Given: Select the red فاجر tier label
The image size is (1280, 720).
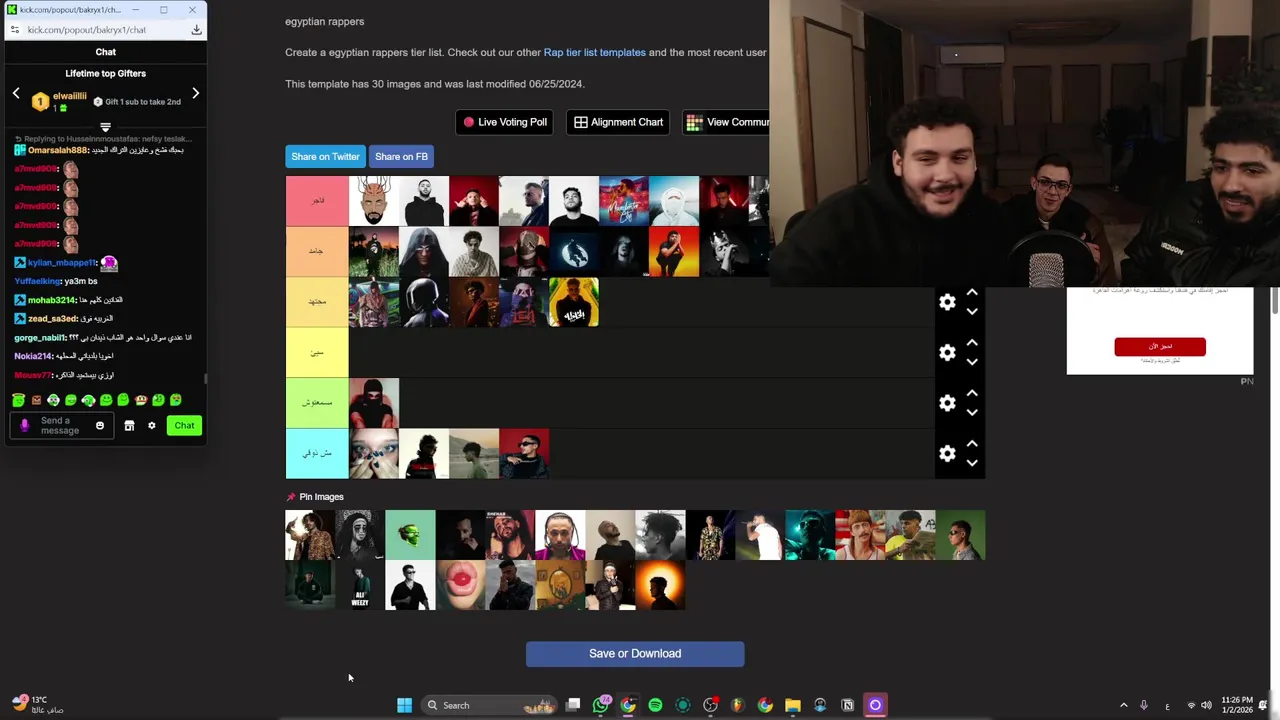Looking at the screenshot, I should click(x=317, y=201).
